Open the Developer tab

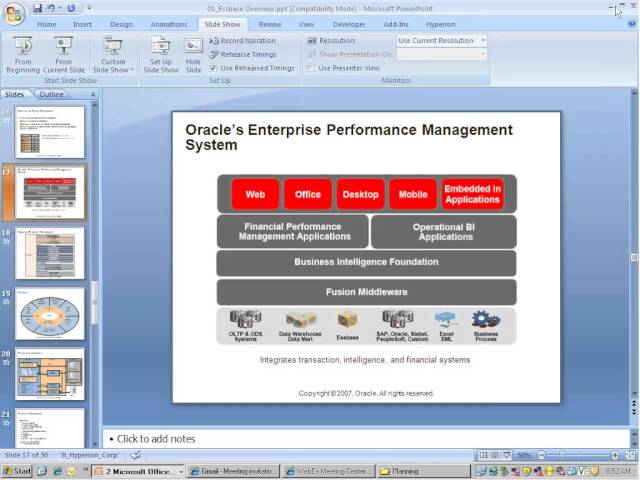tap(349, 24)
